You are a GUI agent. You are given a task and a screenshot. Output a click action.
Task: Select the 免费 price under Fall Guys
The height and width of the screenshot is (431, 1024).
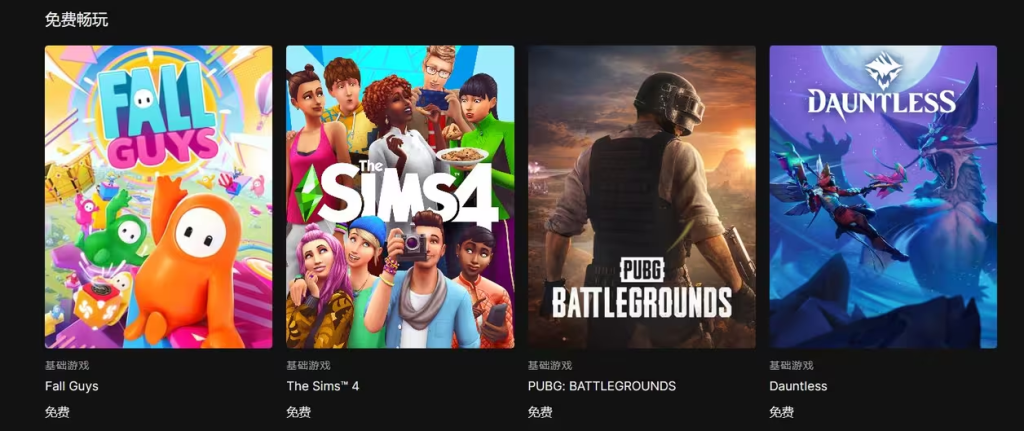tap(57, 412)
